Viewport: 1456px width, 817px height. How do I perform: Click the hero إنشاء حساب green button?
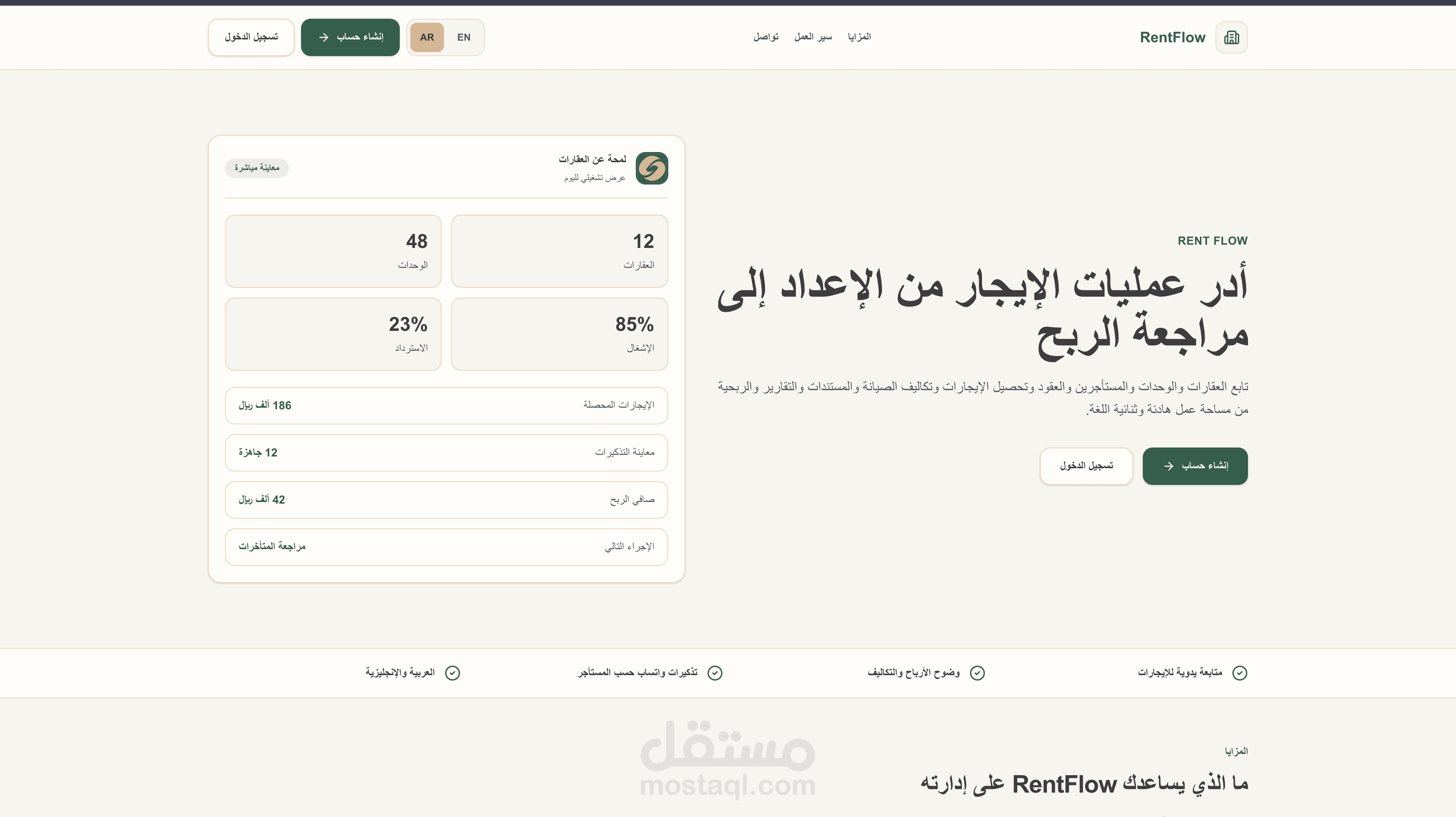pyautogui.click(x=1195, y=466)
